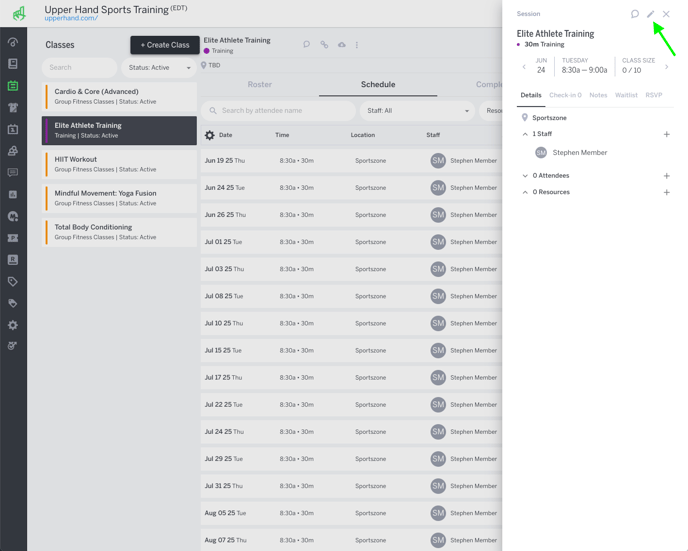Click the book icon in left sidebar
The image size is (688, 551).
coord(13,64)
